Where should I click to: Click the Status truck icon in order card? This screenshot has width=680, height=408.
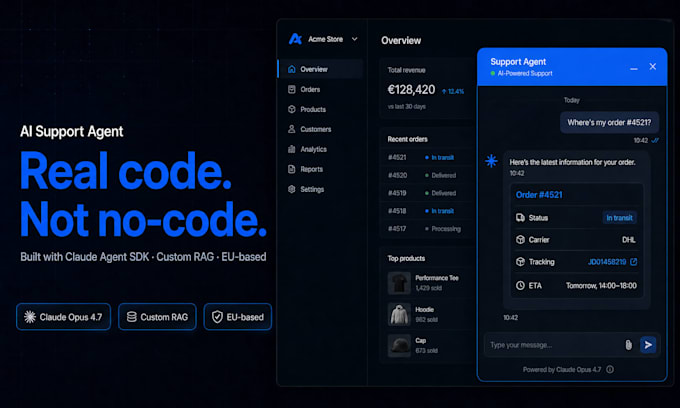point(520,218)
